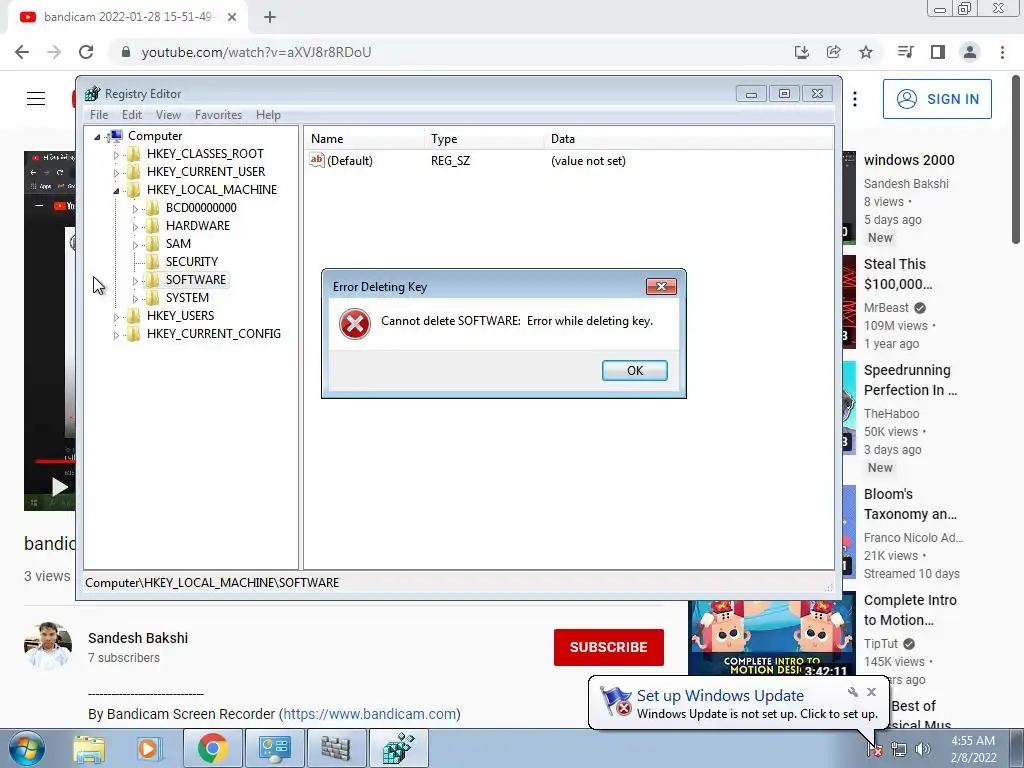Viewport: 1024px width, 768px height.
Task: Select the Computer root icon
Action: pyautogui.click(x=115, y=136)
